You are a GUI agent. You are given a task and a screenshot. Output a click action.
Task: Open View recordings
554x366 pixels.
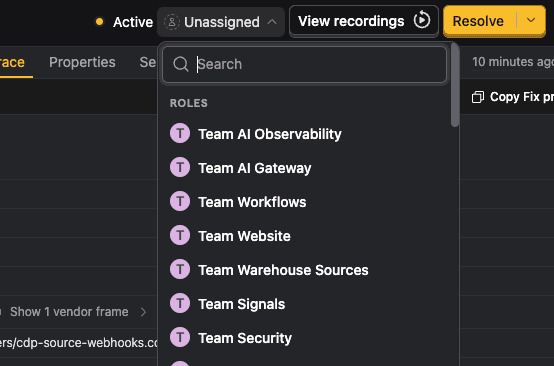click(x=364, y=21)
